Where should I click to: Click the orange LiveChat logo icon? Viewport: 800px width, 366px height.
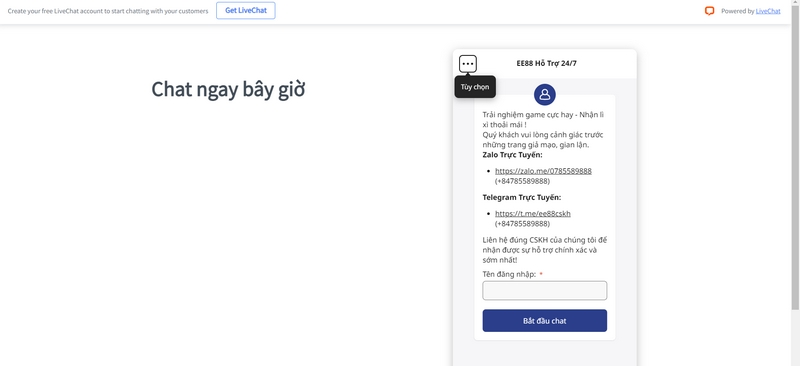click(x=709, y=11)
